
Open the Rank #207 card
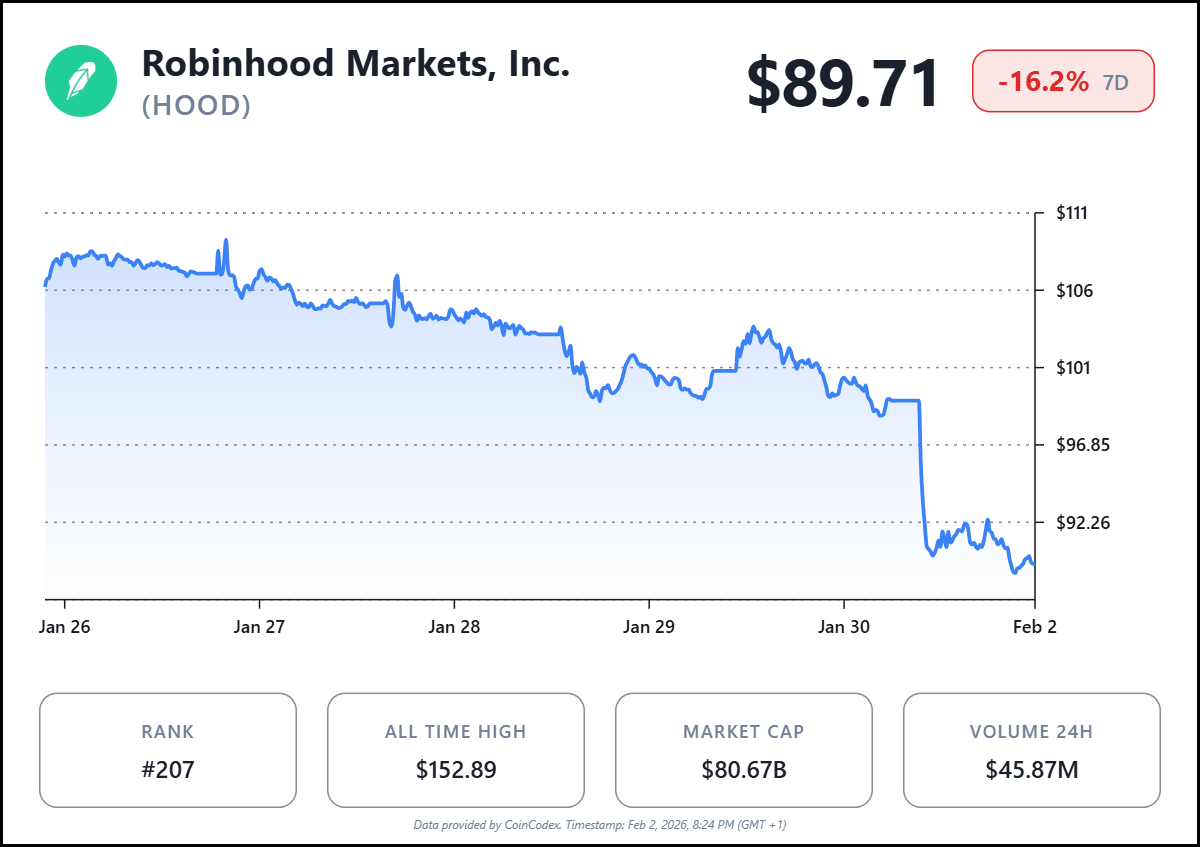pos(168,750)
